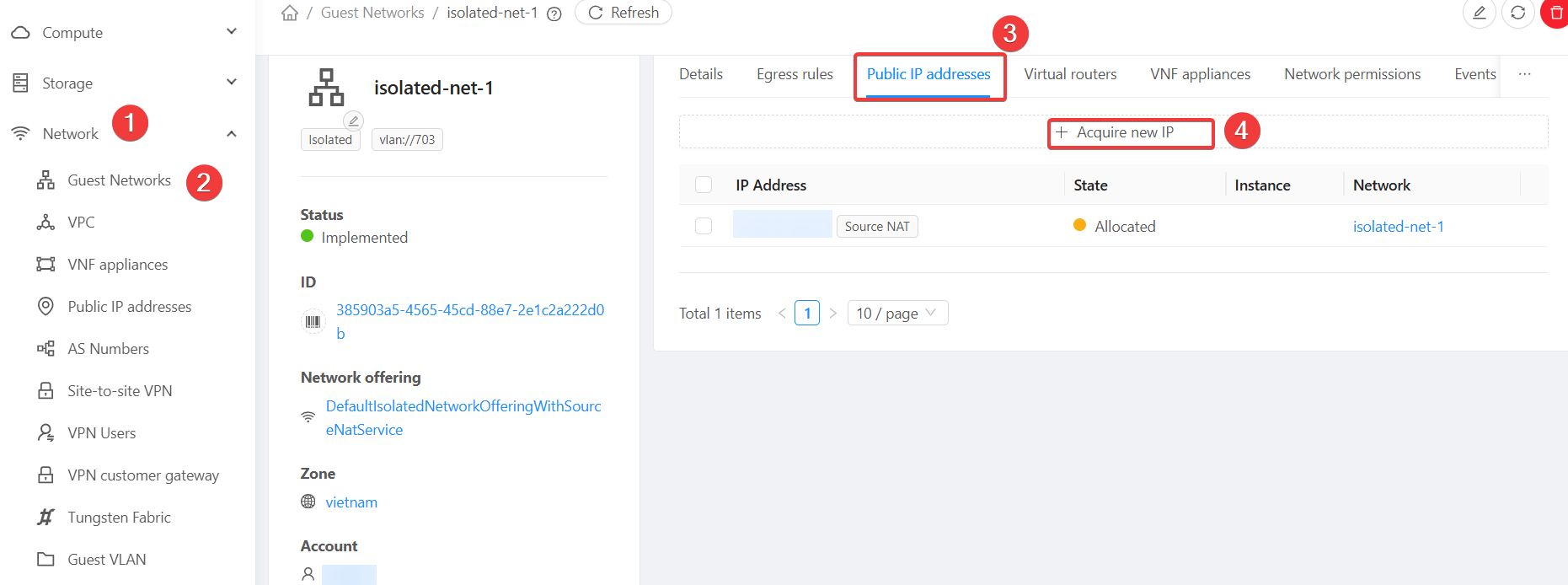The image size is (1568, 585).
Task: Open the Virtual routers tab
Action: tap(1069, 74)
